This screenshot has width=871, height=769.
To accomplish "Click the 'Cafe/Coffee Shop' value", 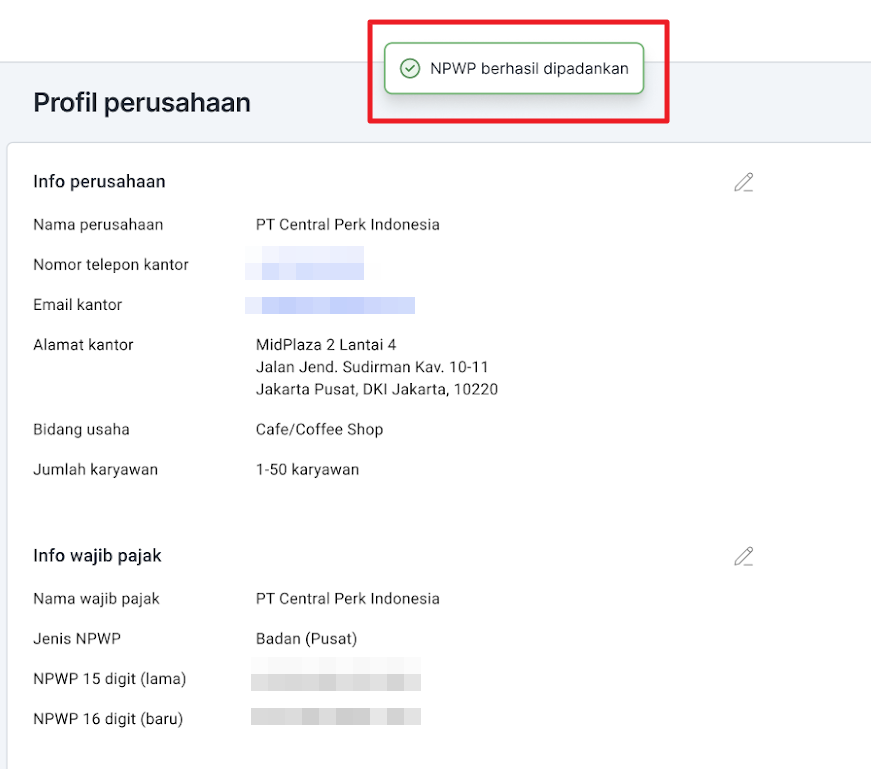I will pyautogui.click(x=319, y=430).
